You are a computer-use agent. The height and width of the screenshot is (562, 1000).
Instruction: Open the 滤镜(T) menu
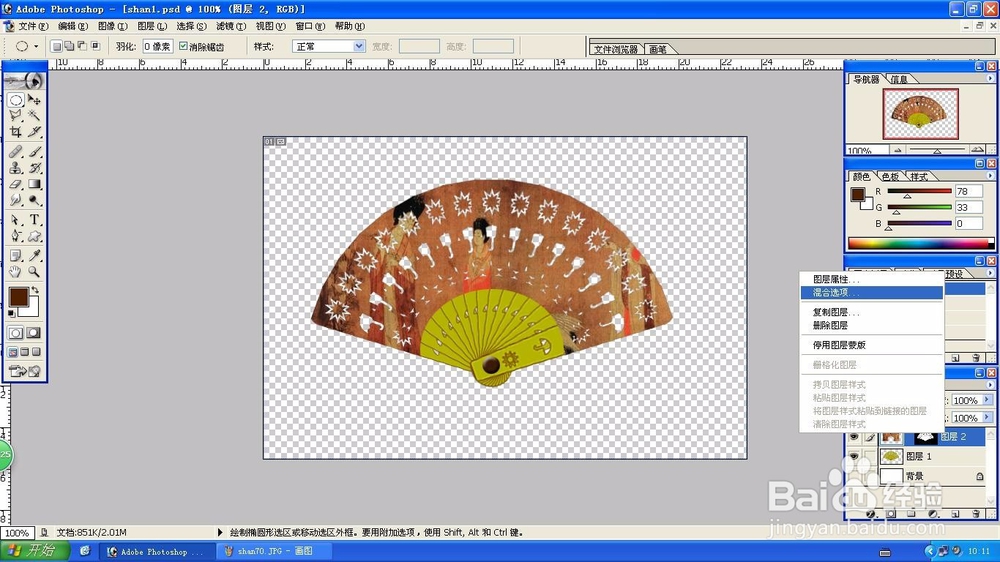coord(231,26)
